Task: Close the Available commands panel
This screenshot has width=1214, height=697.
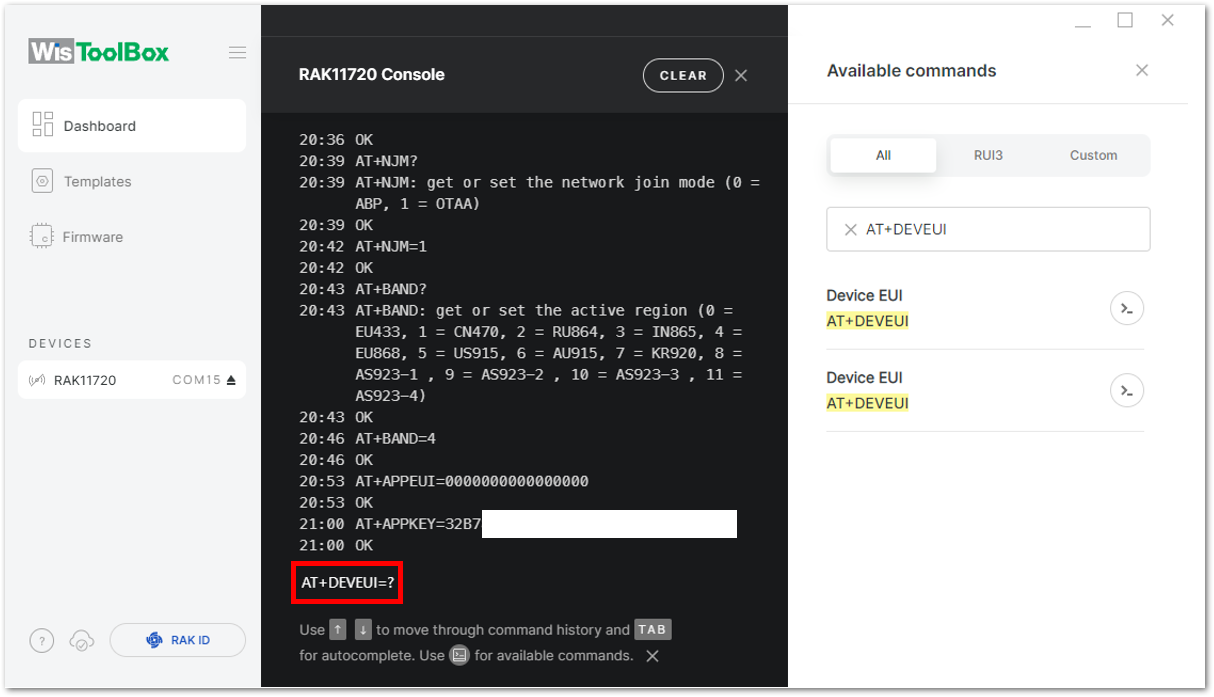Action: coord(1142,70)
